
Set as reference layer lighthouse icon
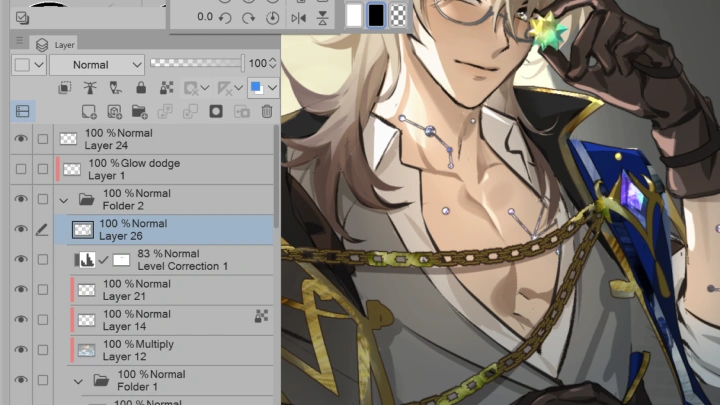(89, 88)
